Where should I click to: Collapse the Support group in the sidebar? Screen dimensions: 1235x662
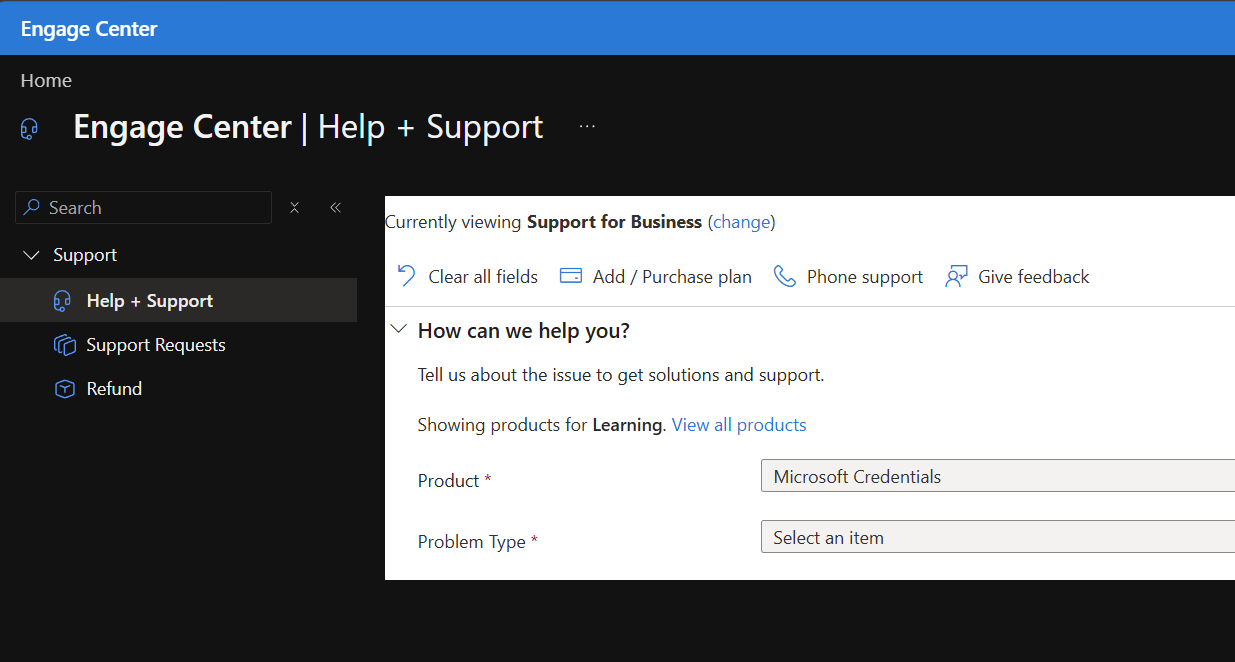pos(31,255)
